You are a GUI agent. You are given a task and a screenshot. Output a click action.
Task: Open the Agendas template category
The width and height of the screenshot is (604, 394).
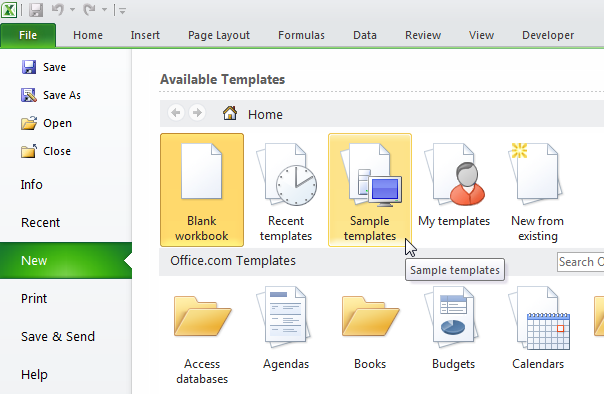286,328
